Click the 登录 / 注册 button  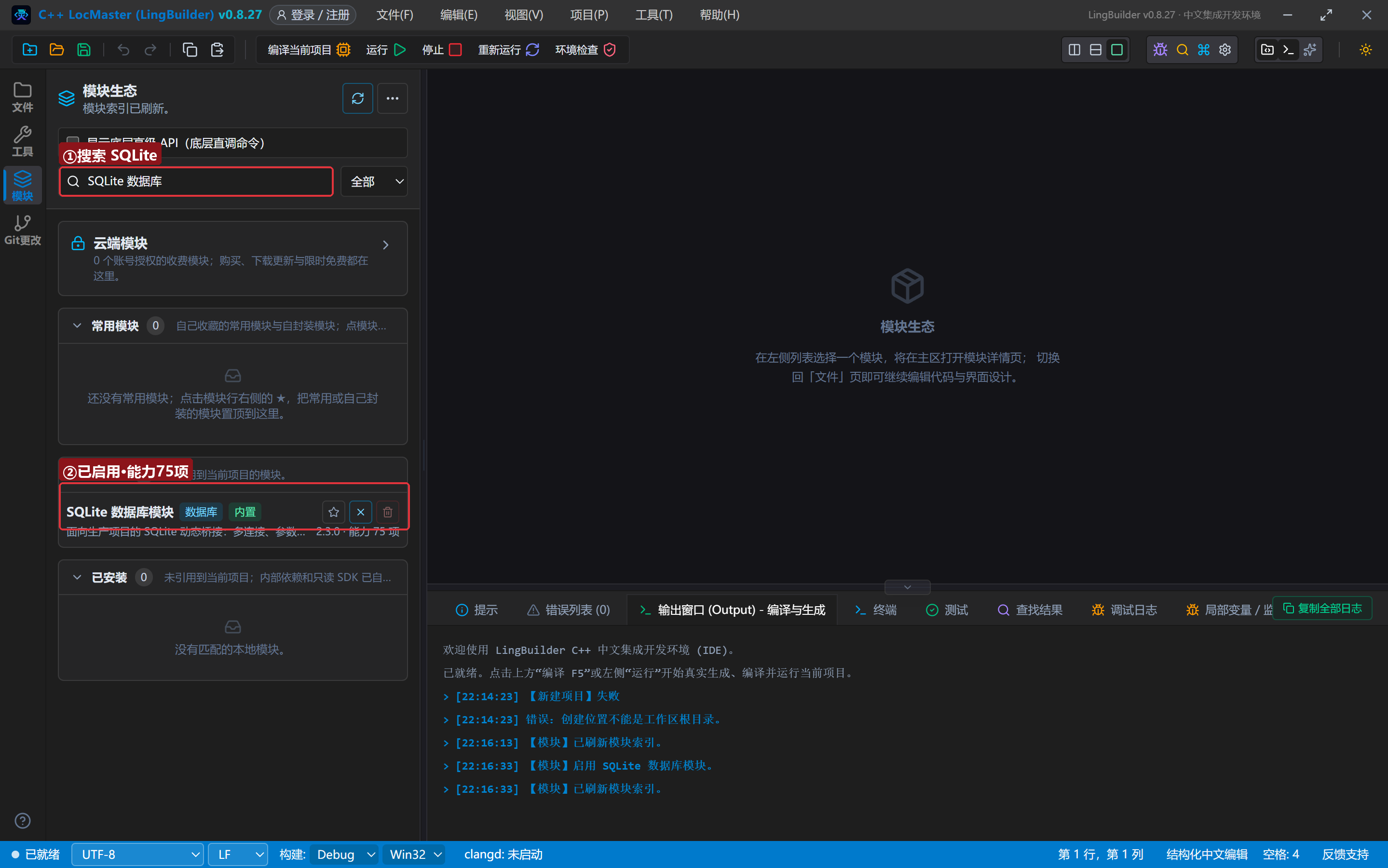point(313,15)
